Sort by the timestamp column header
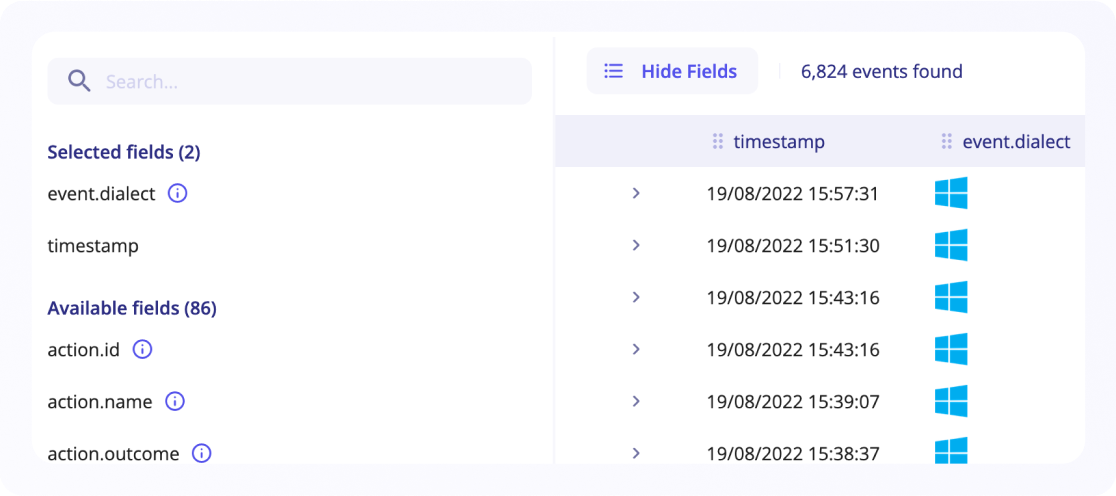Image resolution: width=1116 pixels, height=496 pixels. coord(779,142)
